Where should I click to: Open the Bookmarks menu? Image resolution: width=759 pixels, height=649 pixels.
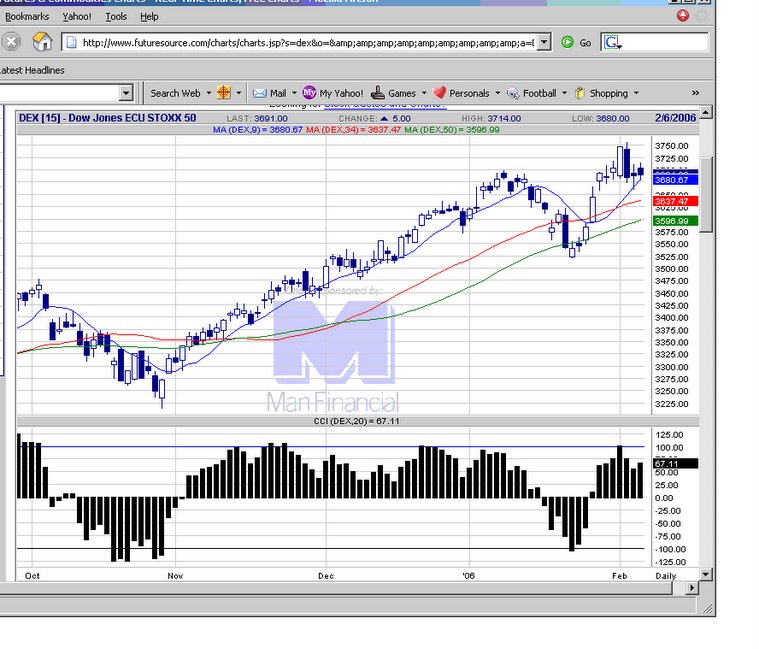[27, 16]
